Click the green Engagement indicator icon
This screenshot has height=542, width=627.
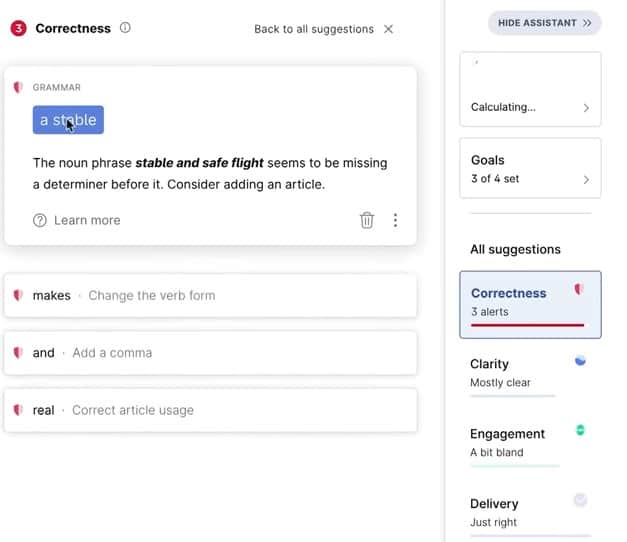[580, 430]
